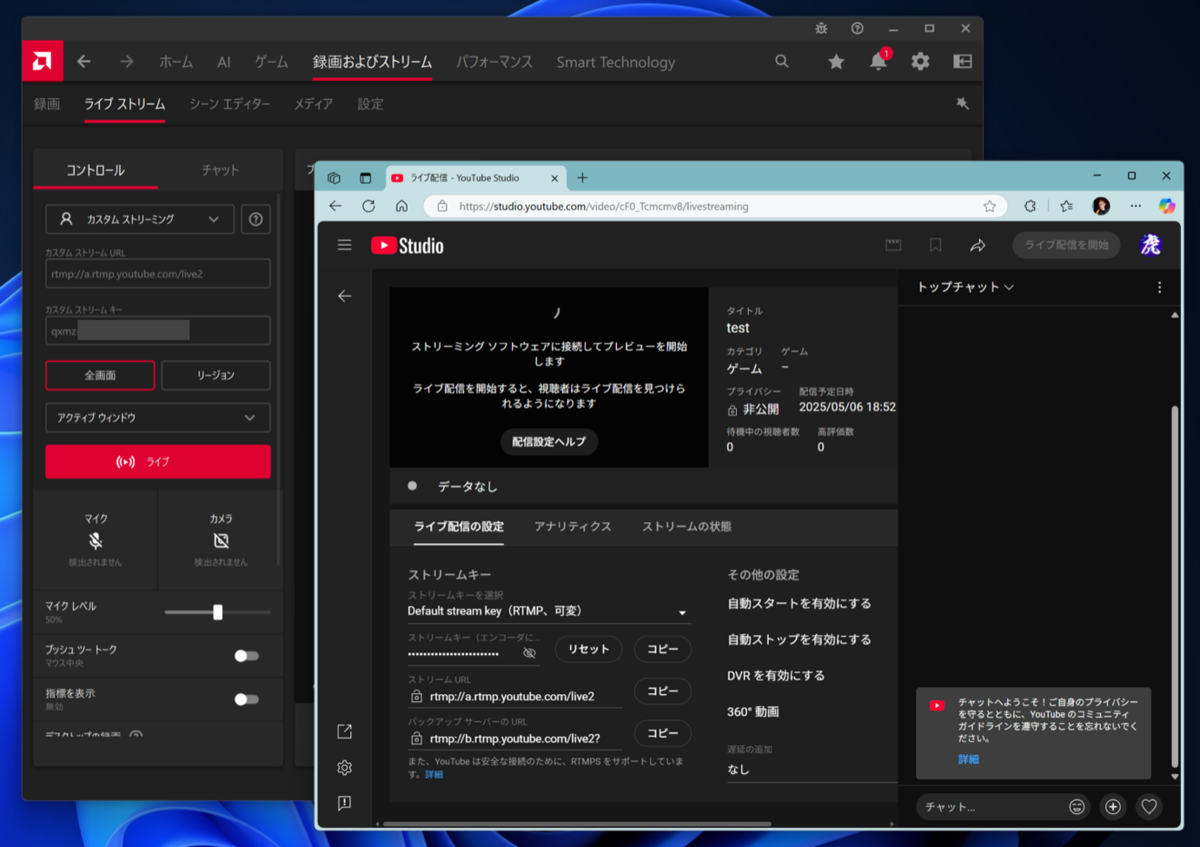1200x847 pixels.
Task: Click the heart reaction icon in chat
Action: coord(1149,806)
